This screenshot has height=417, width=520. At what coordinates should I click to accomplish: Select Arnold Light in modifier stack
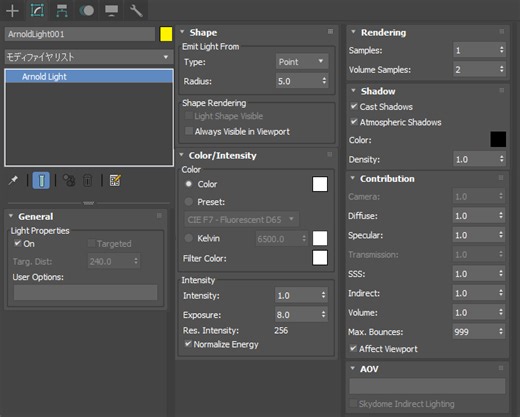pos(89,77)
